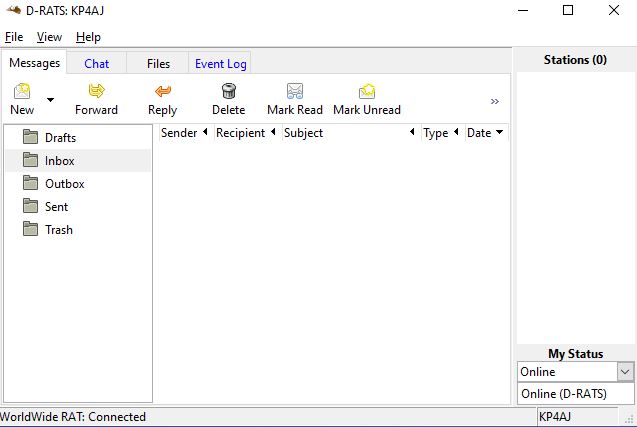The height and width of the screenshot is (427, 637).
Task: Switch to the Event Log tab
Action: point(220,63)
